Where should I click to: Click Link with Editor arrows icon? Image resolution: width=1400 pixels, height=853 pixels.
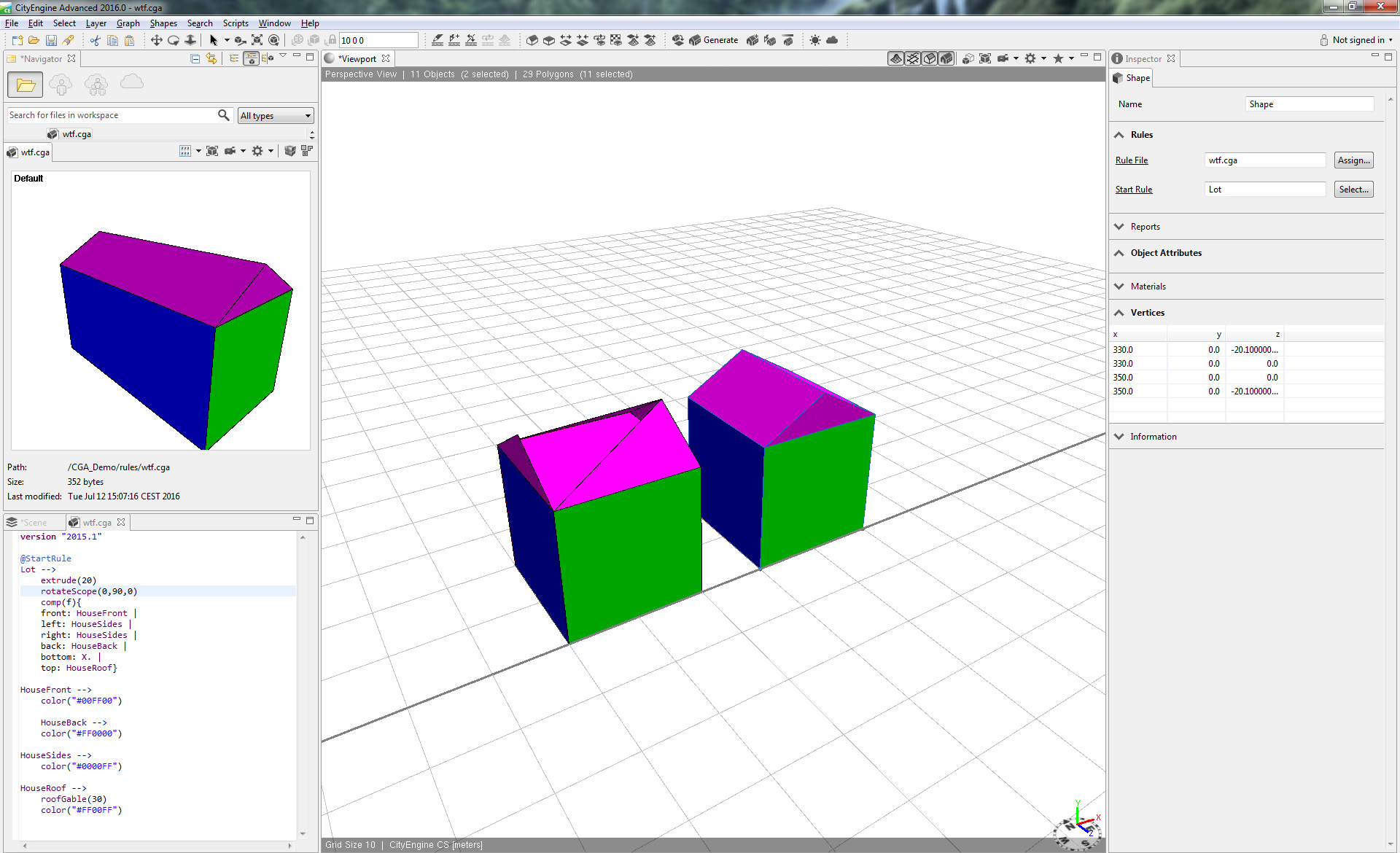(211, 58)
